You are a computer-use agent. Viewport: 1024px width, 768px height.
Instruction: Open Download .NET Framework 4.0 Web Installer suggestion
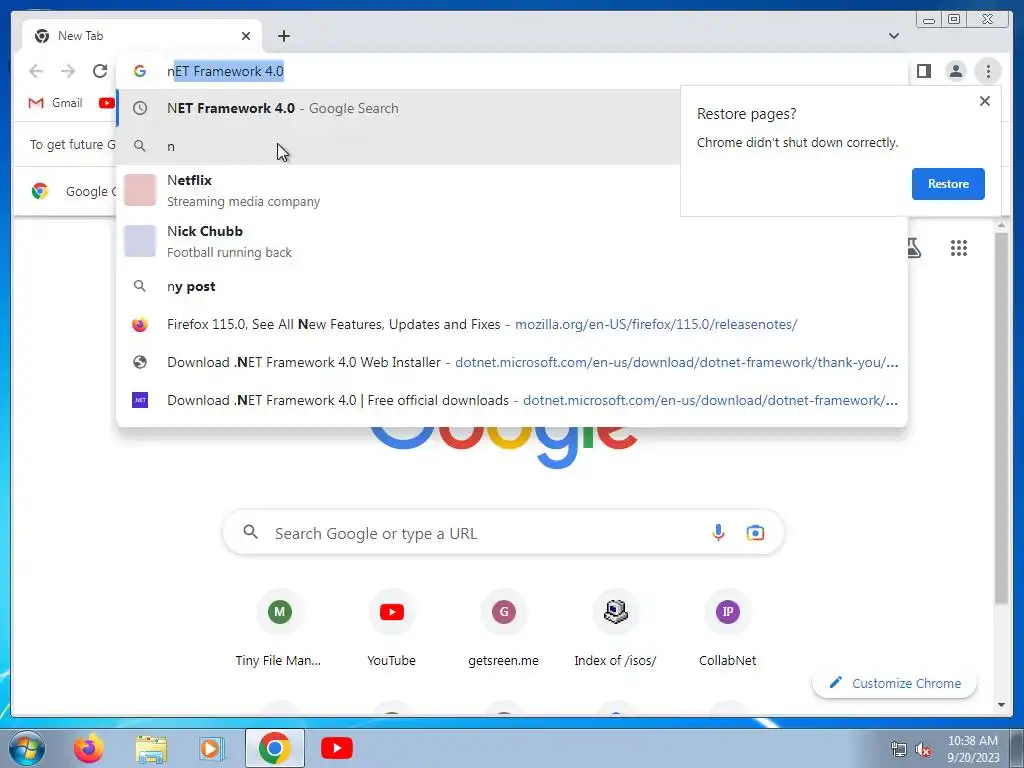tap(512, 362)
